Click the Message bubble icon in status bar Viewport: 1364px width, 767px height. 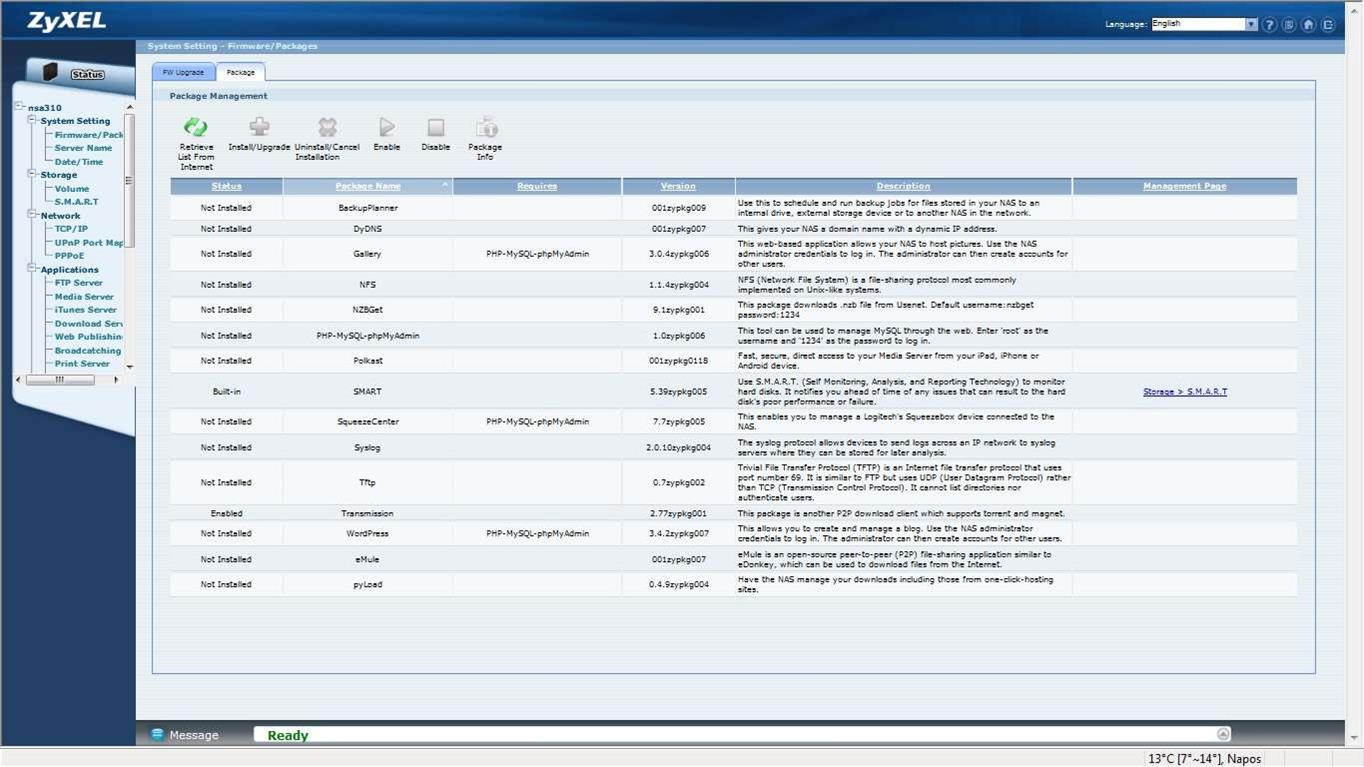click(x=157, y=735)
